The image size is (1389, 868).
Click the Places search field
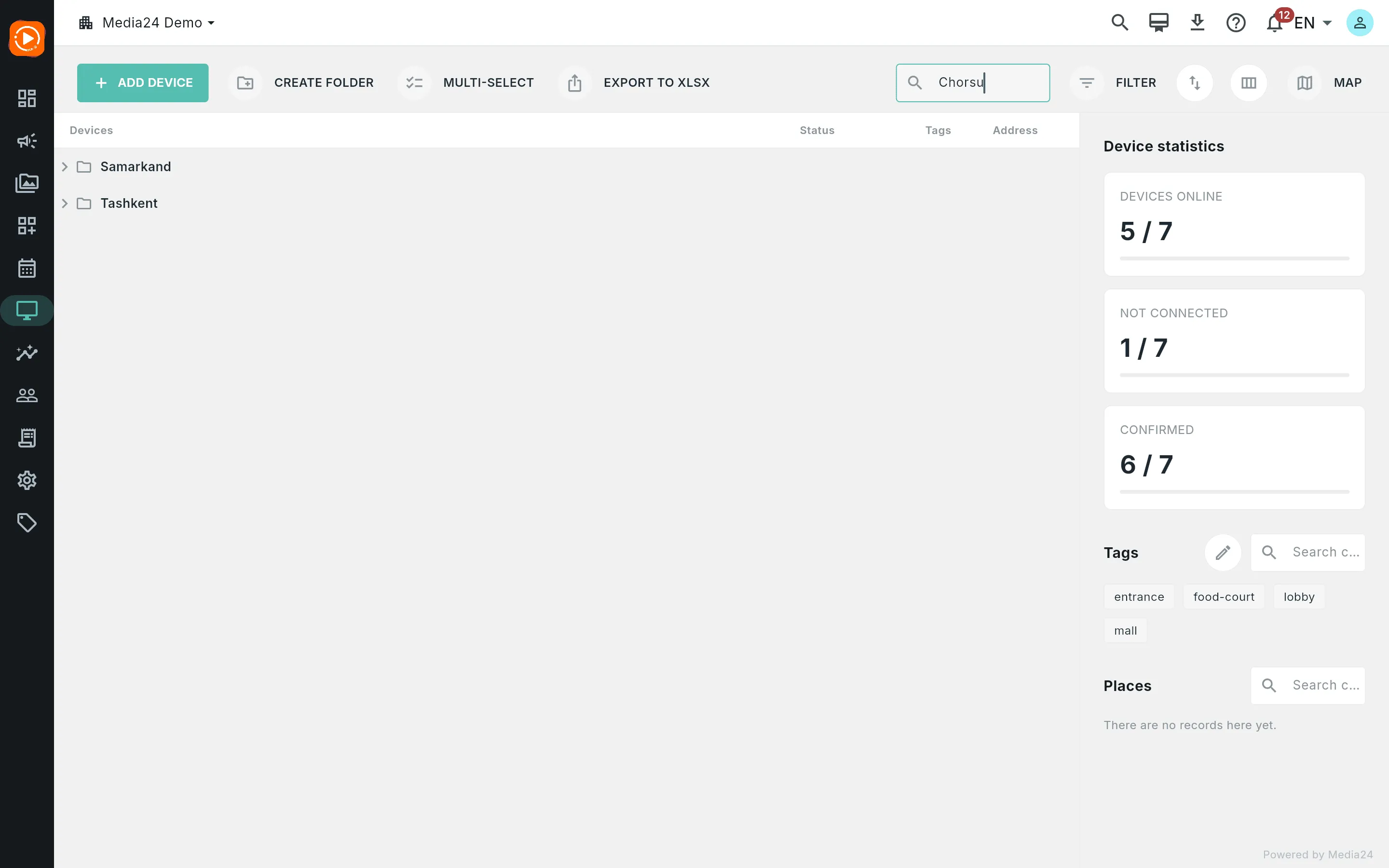(x=1308, y=685)
